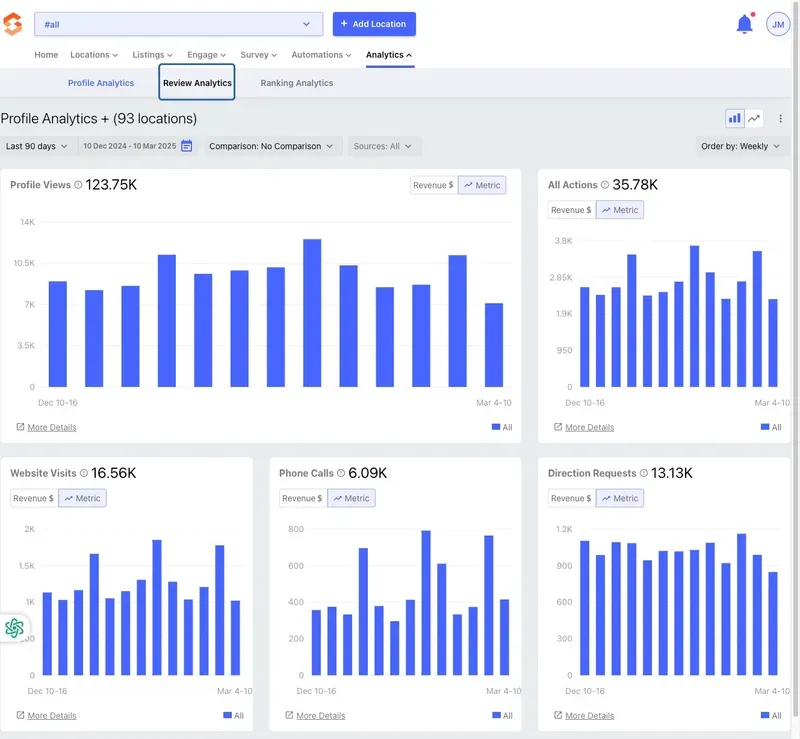Open the notifications bell
The height and width of the screenshot is (739, 800).
tap(744, 24)
